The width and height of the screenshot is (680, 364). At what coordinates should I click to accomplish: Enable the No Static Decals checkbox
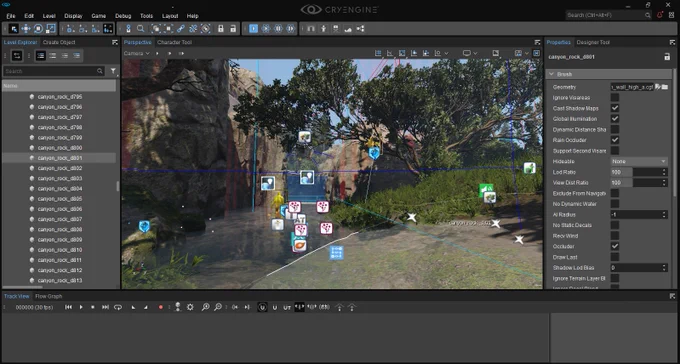pos(615,225)
